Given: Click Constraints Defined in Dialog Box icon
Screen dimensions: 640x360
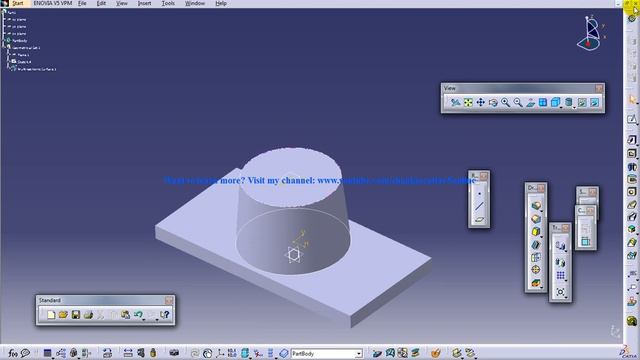Looking at the screenshot, I should point(585,229).
